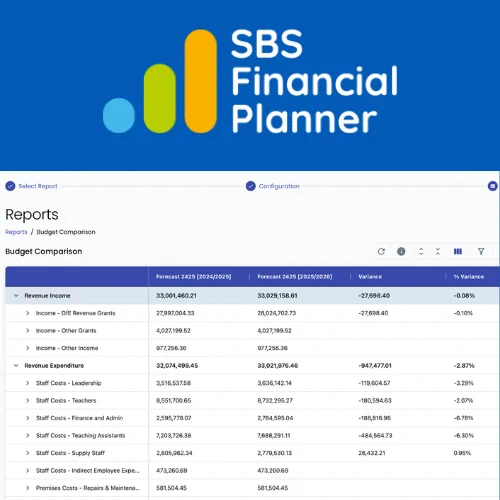This screenshot has width=500, height=500.
Task: Expand Staff Costs - Finance and Admin row
Action: click(28, 418)
